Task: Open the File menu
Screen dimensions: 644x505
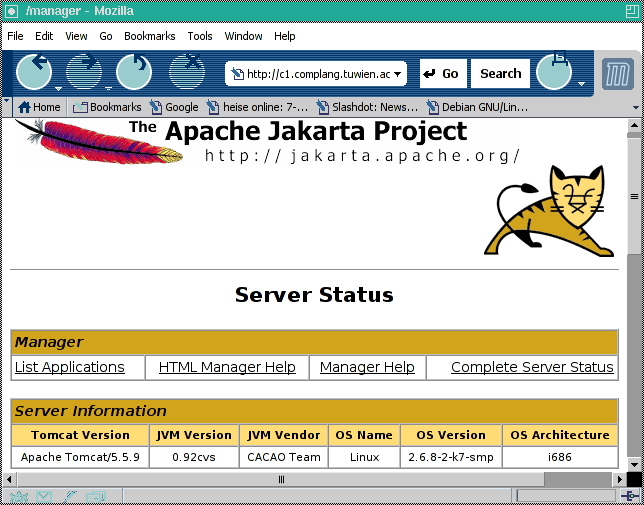Action: pyautogui.click(x=15, y=36)
